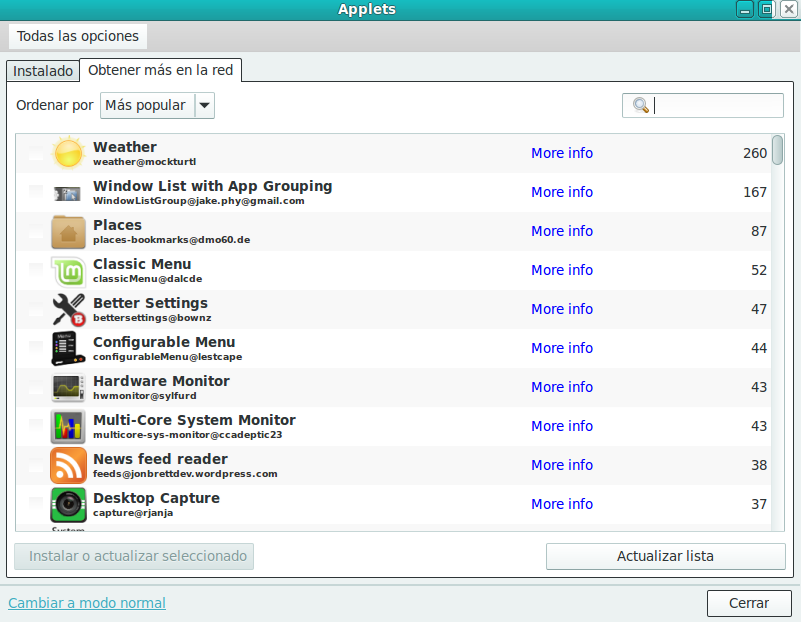
Task: View More info for Hardware Monitor
Action: coord(562,387)
